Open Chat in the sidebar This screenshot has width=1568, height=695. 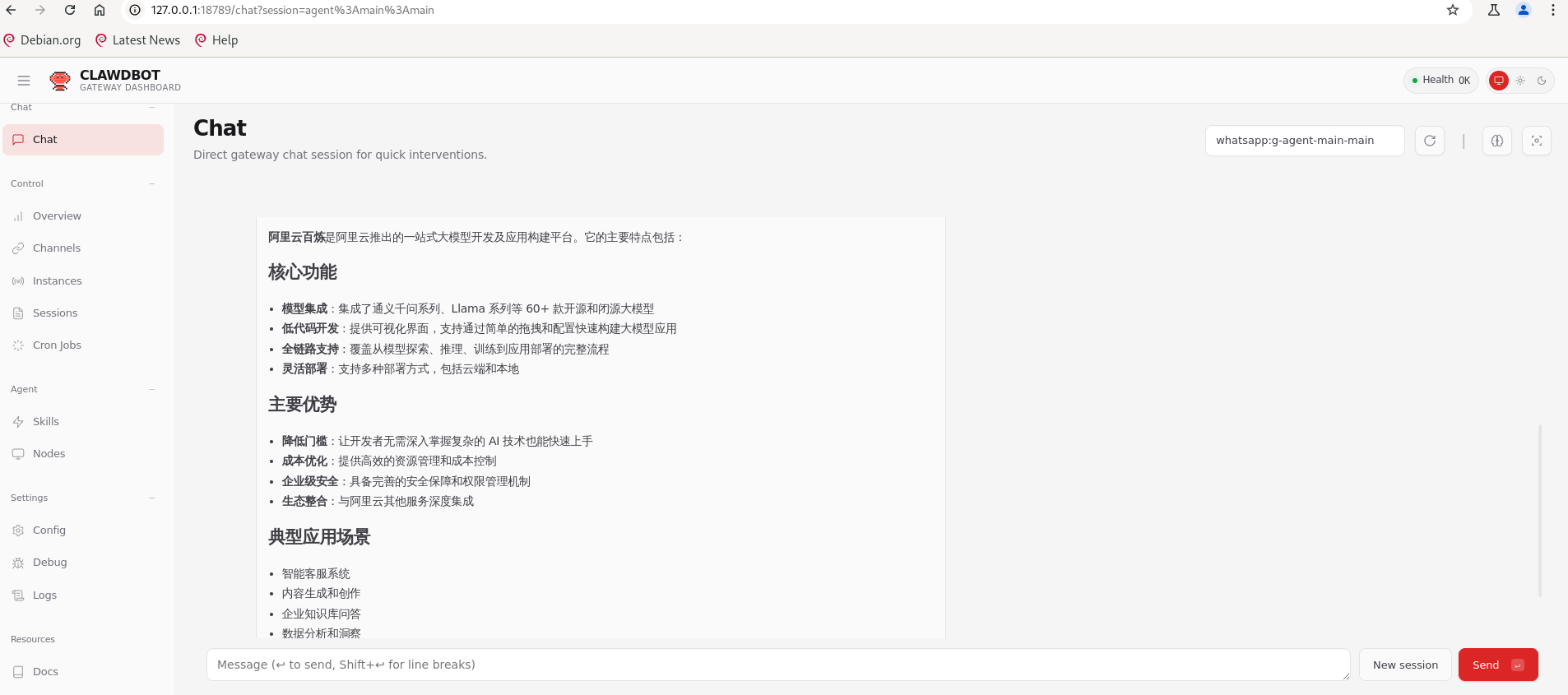pyautogui.click(x=83, y=140)
